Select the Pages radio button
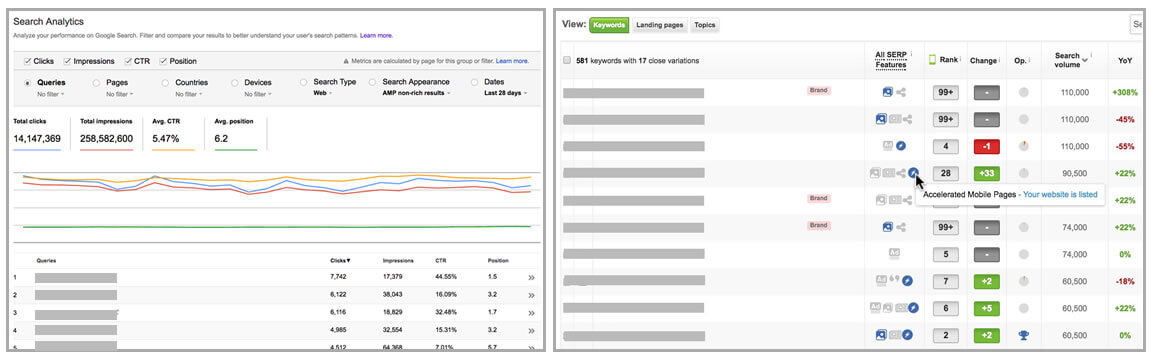Screen dimensions: 1156x362 point(97,83)
